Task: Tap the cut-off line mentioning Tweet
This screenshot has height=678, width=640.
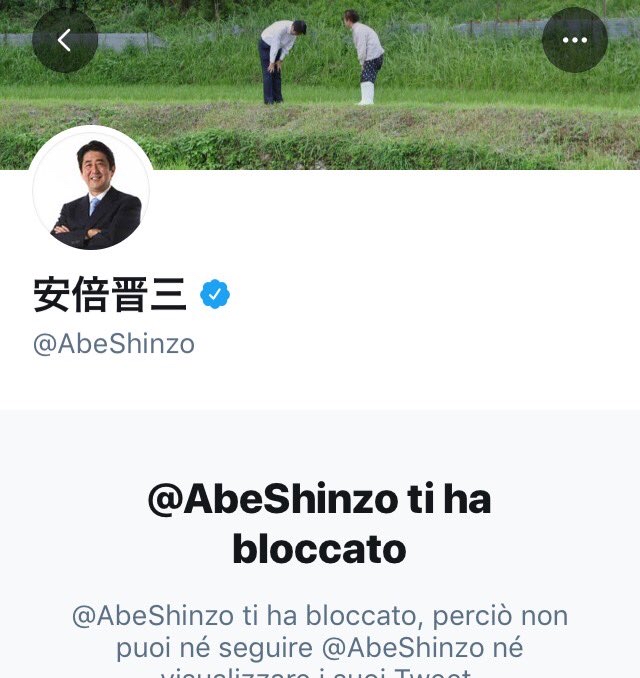Action: click(316, 673)
